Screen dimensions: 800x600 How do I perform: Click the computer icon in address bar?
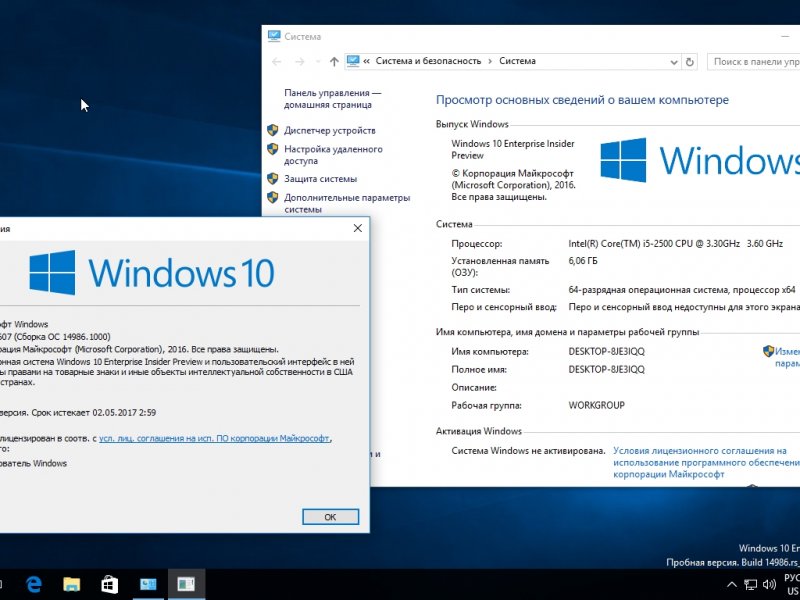pos(353,61)
